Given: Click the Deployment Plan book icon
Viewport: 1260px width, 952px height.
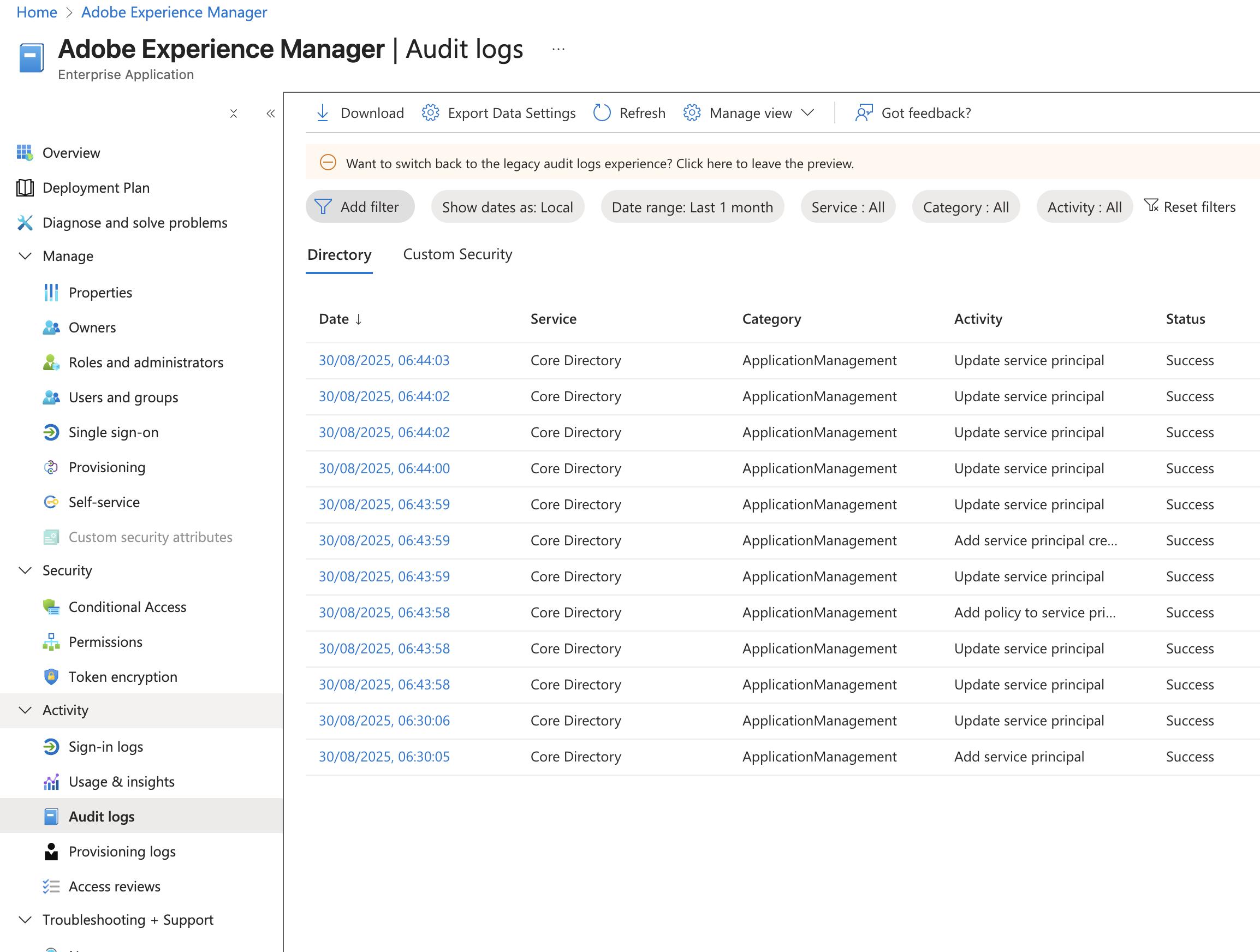Looking at the screenshot, I should tap(25, 187).
